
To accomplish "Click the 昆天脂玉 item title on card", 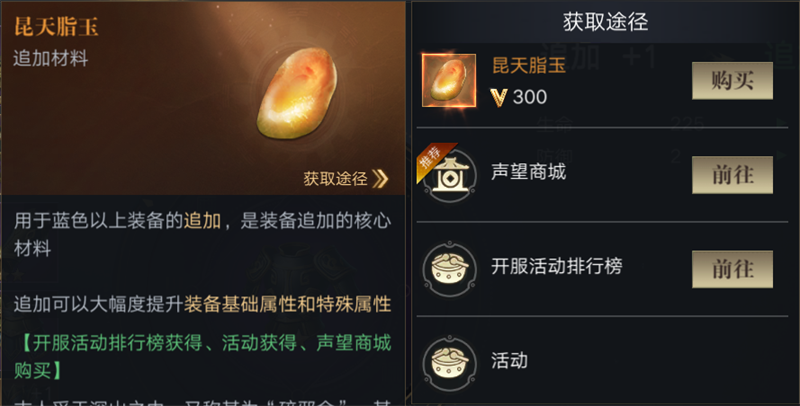I will (x=56, y=27).
